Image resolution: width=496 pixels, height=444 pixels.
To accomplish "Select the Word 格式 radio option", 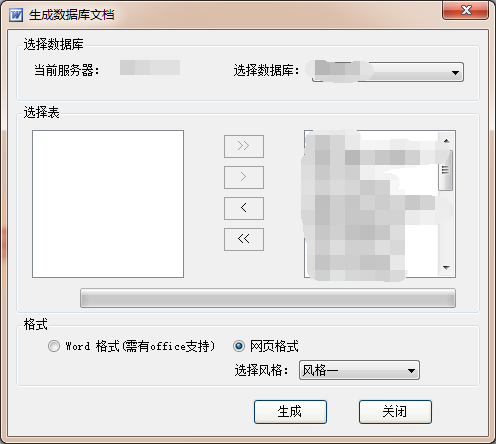I will point(54,346).
